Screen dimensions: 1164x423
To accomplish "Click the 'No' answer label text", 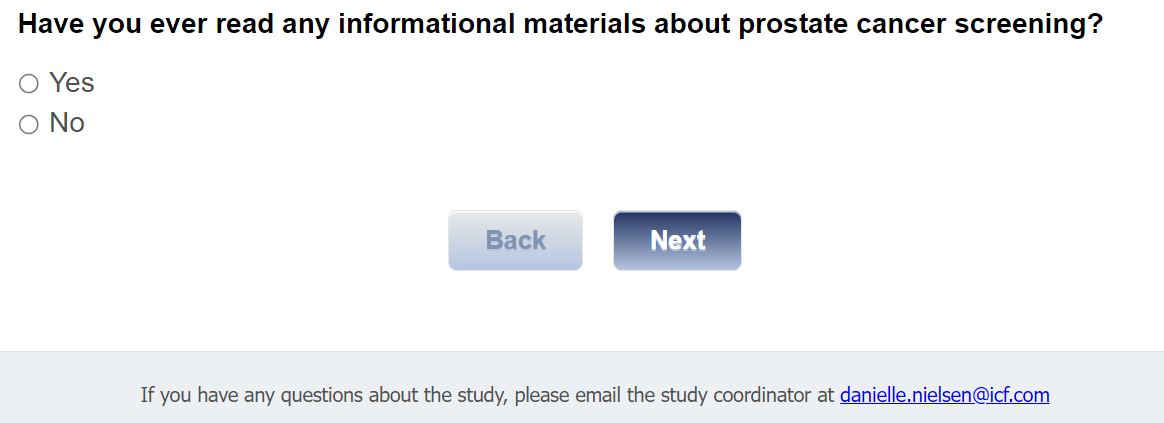I will pos(67,124).
